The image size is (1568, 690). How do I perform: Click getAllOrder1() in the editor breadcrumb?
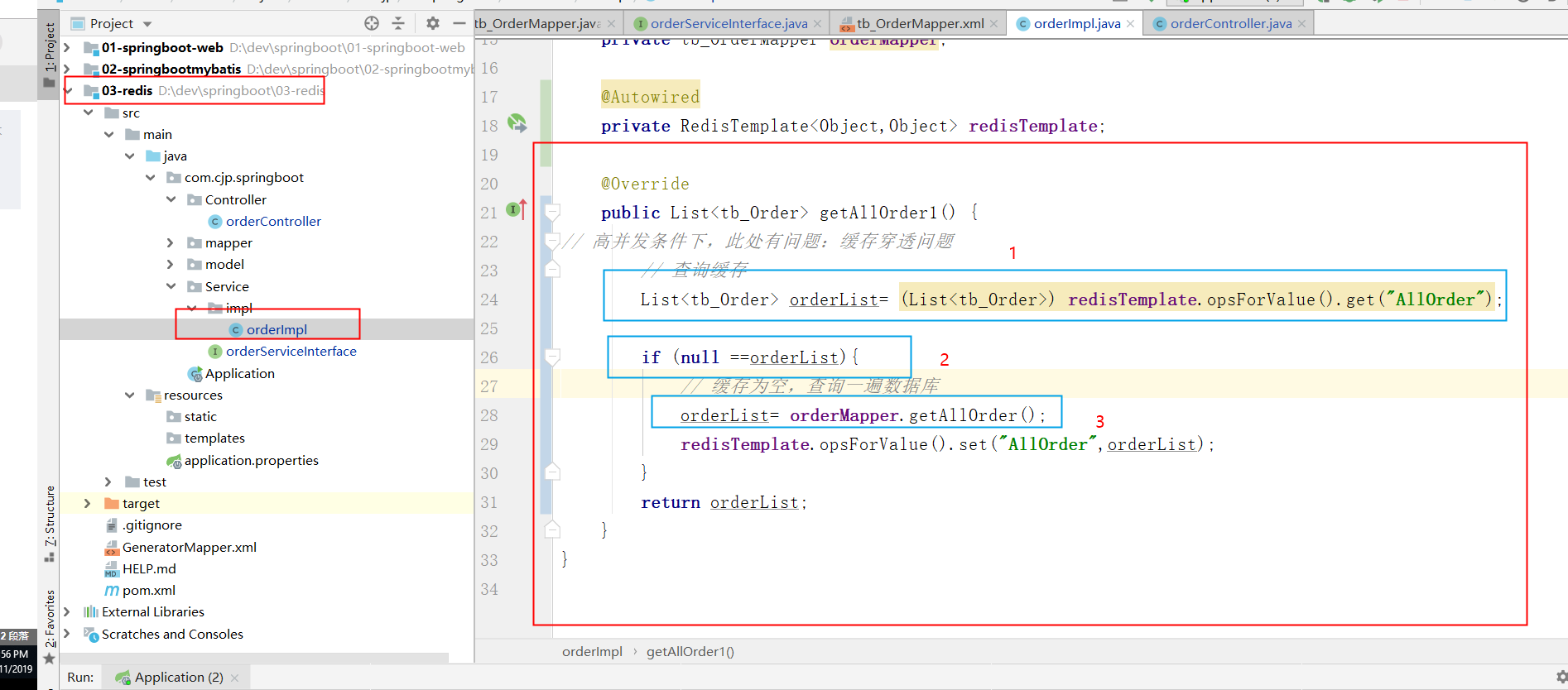(x=690, y=652)
